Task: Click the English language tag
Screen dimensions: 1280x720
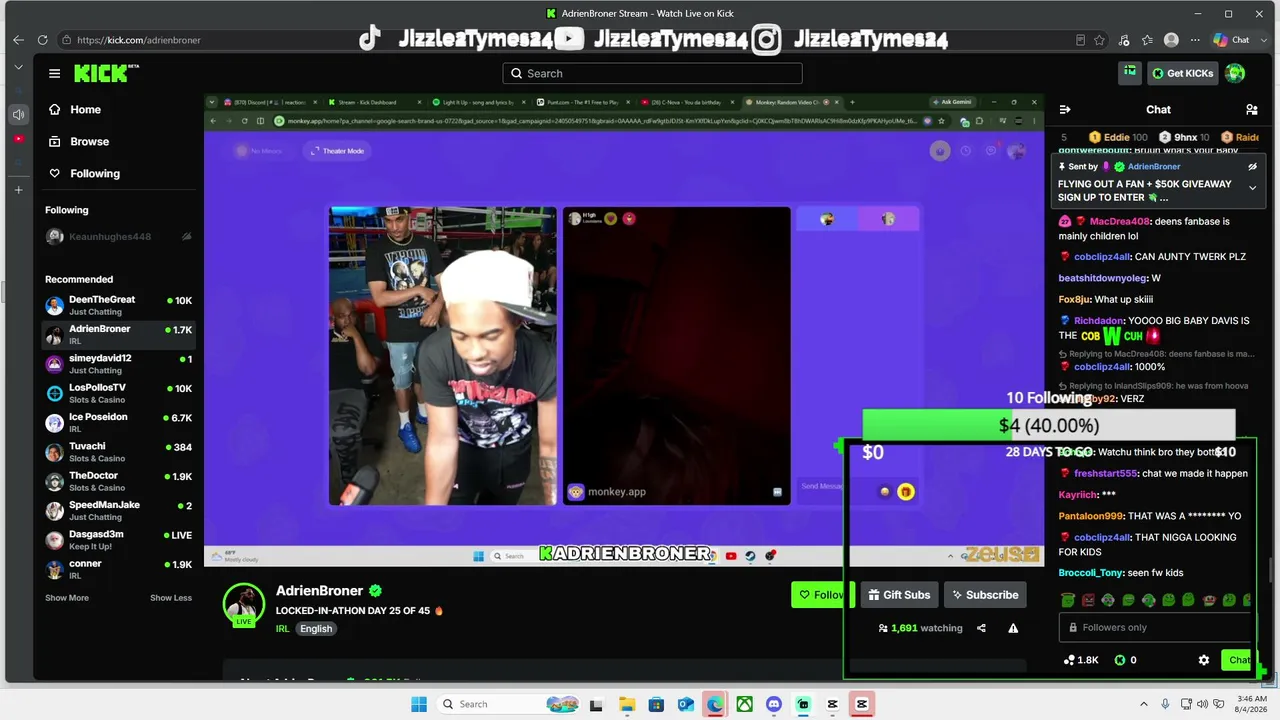Action: pyautogui.click(x=316, y=629)
